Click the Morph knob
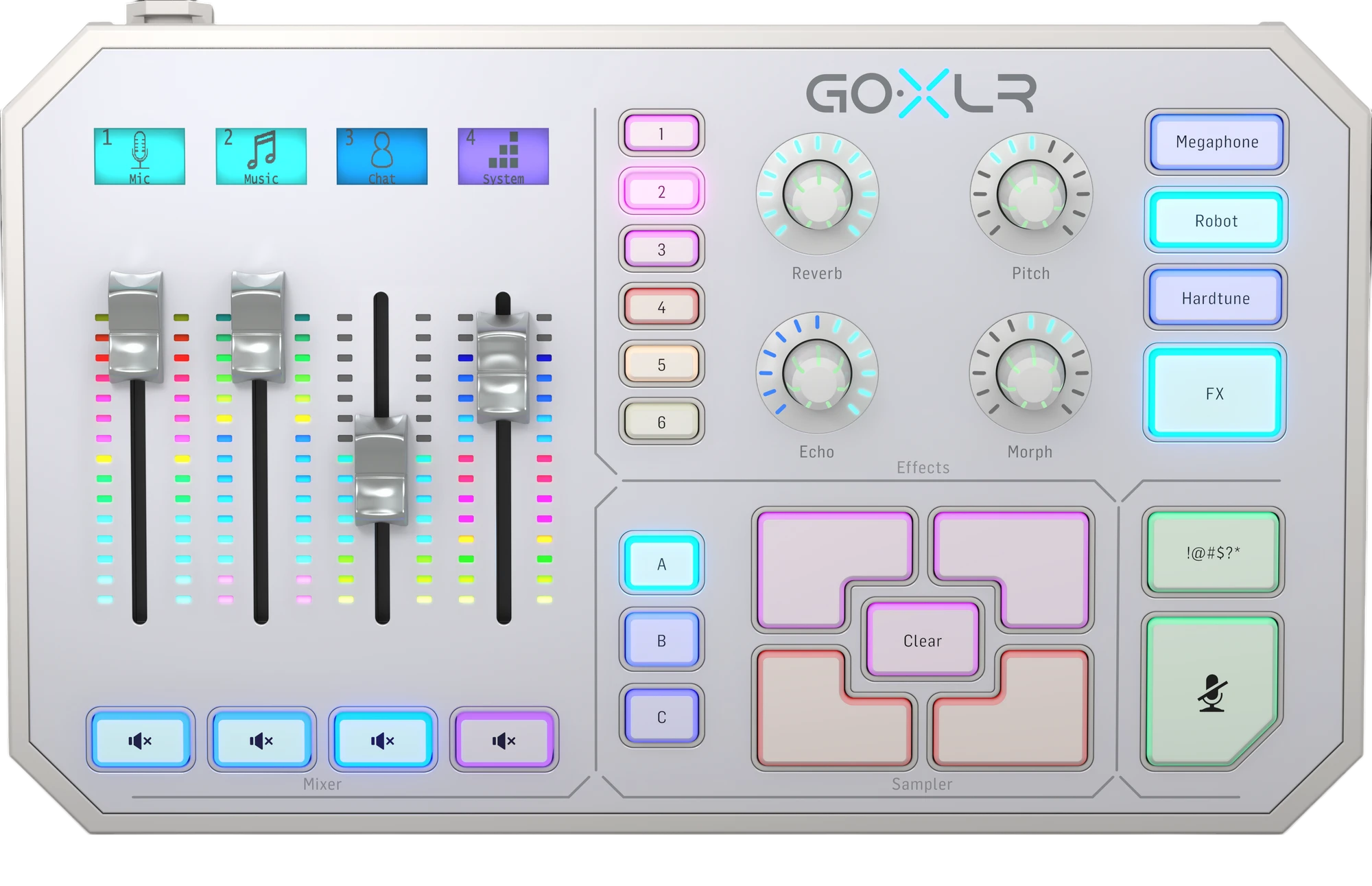Viewport: 1372px width, 886px height. click(x=1030, y=373)
